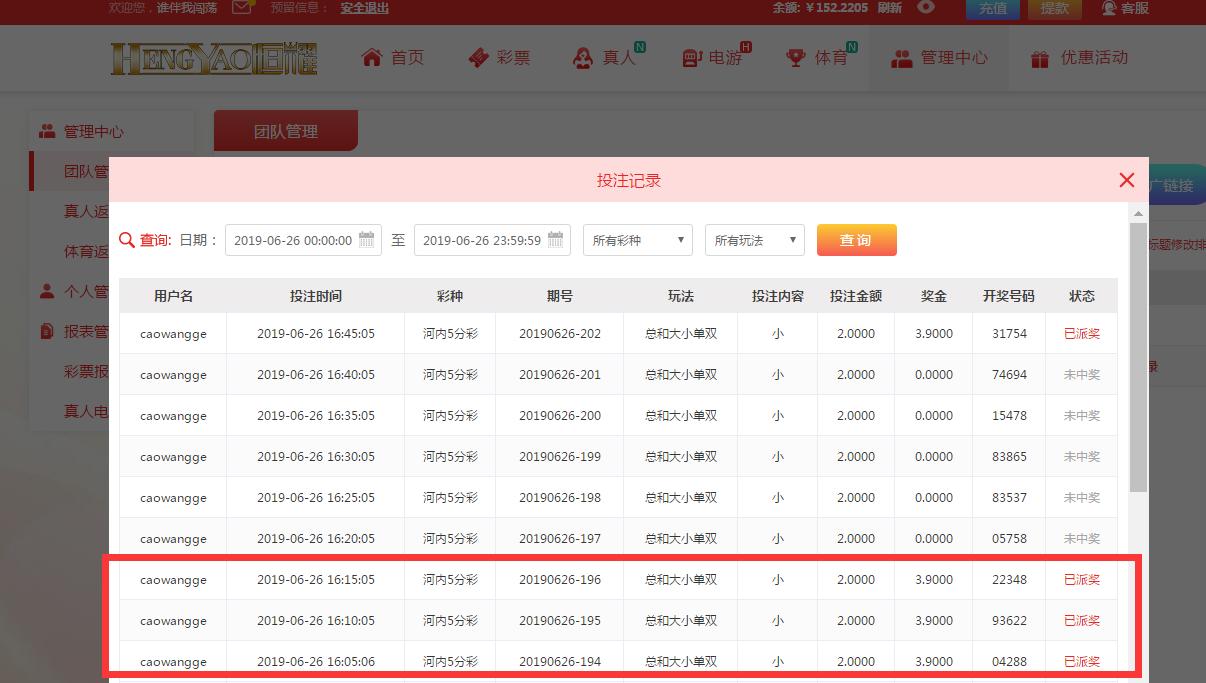Close the 投注记录 dialog

coord(1127,180)
